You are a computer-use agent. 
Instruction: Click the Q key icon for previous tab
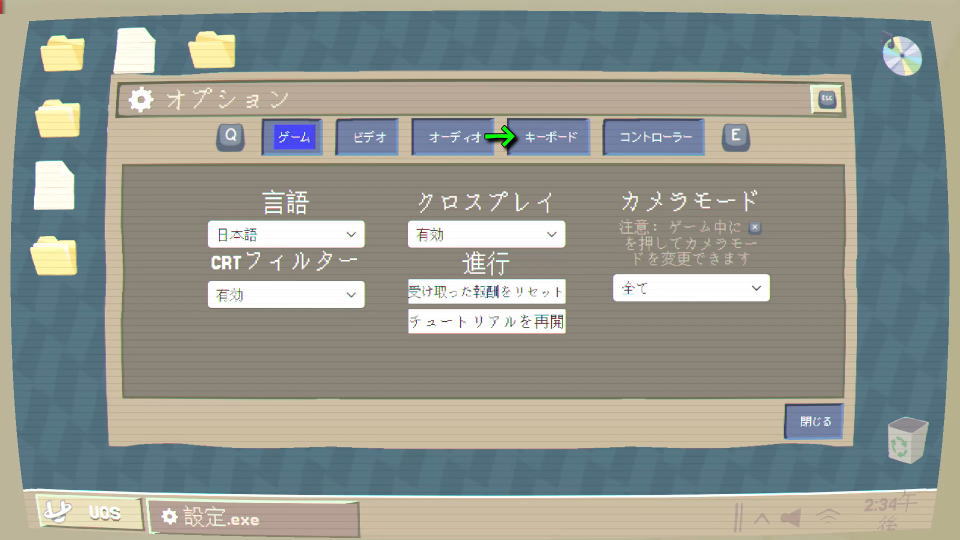coord(230,137)
